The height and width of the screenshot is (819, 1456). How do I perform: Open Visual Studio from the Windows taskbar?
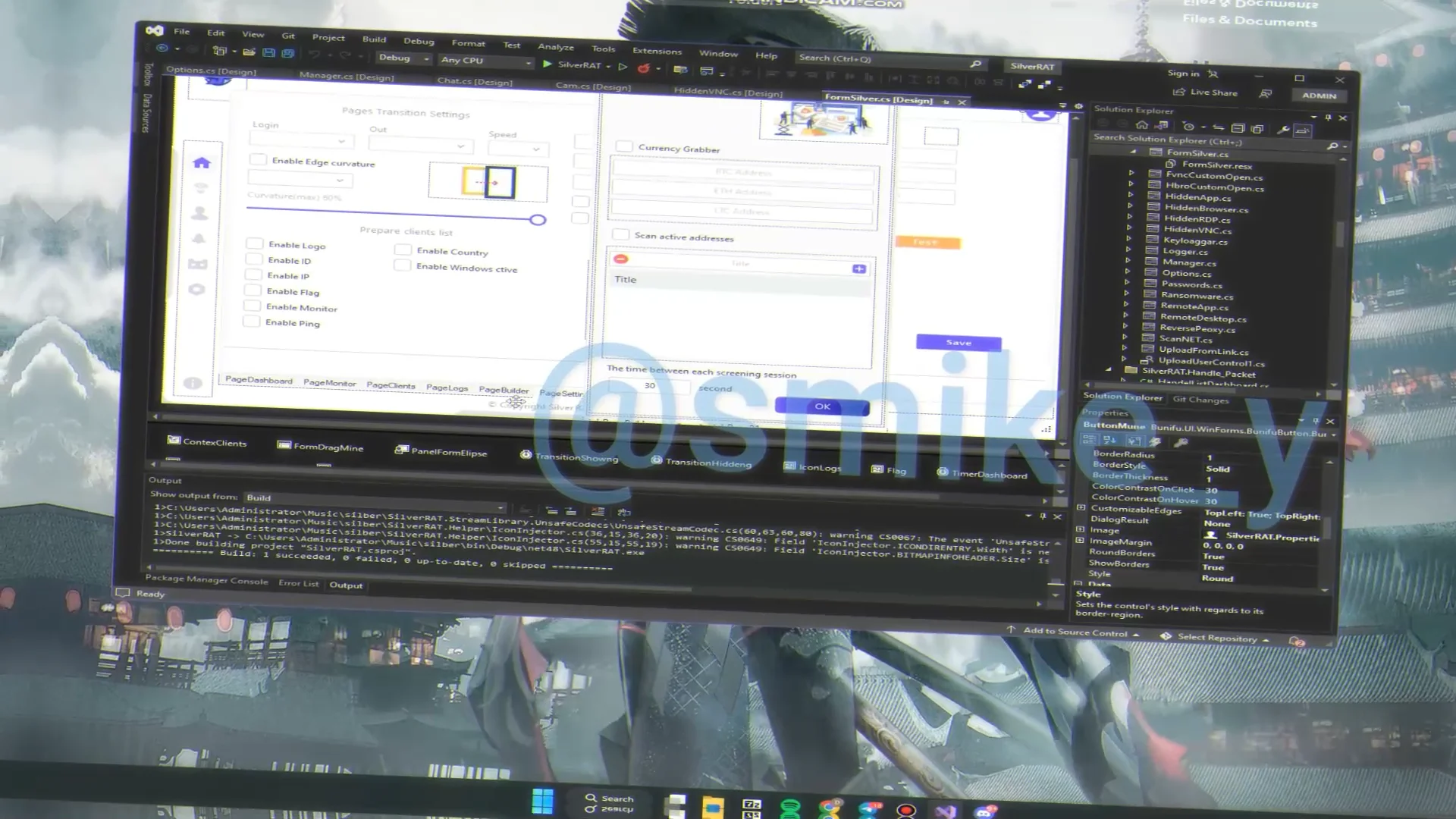tap(945, 811)
